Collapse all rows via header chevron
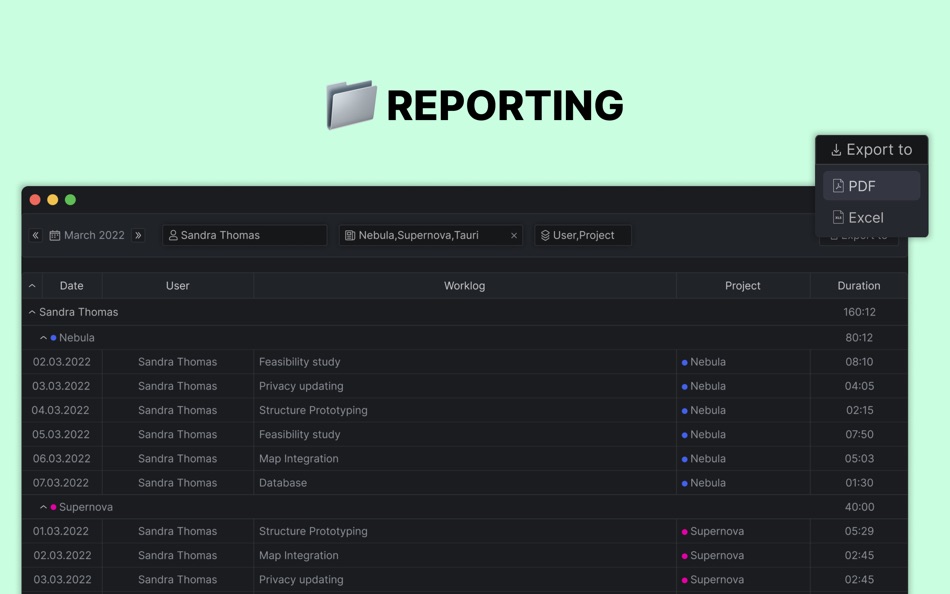950x594 pixels. (32, 285)
